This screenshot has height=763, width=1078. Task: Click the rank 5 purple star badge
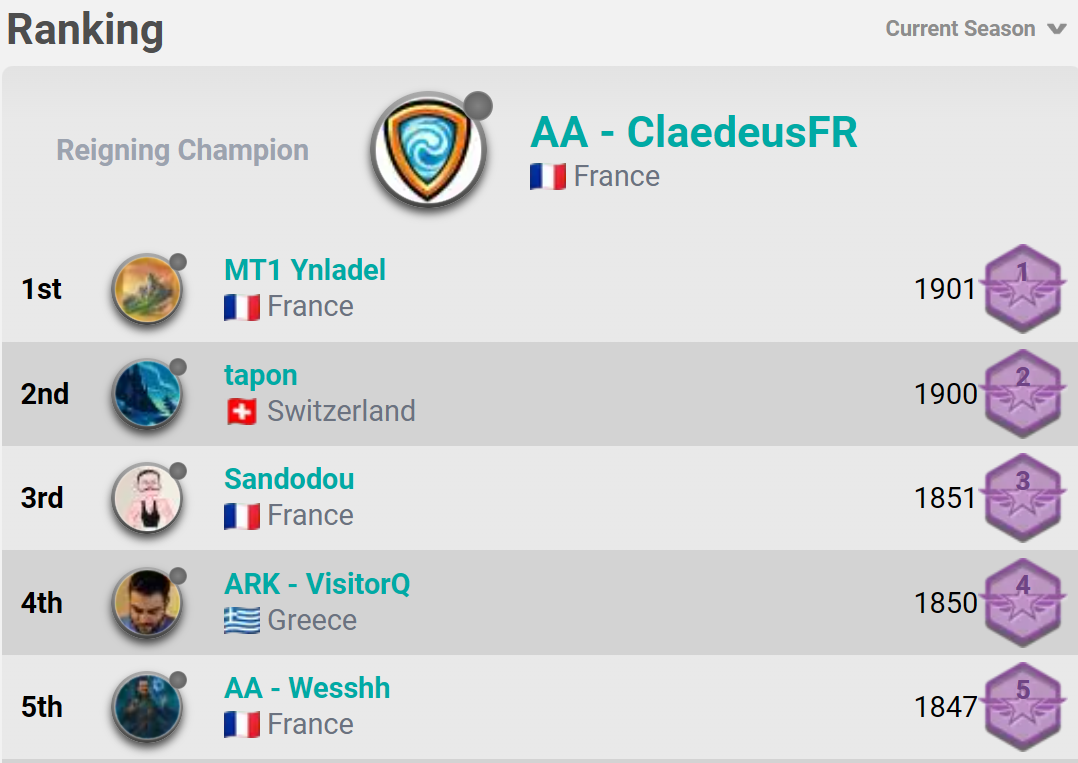pos(1021,706)
